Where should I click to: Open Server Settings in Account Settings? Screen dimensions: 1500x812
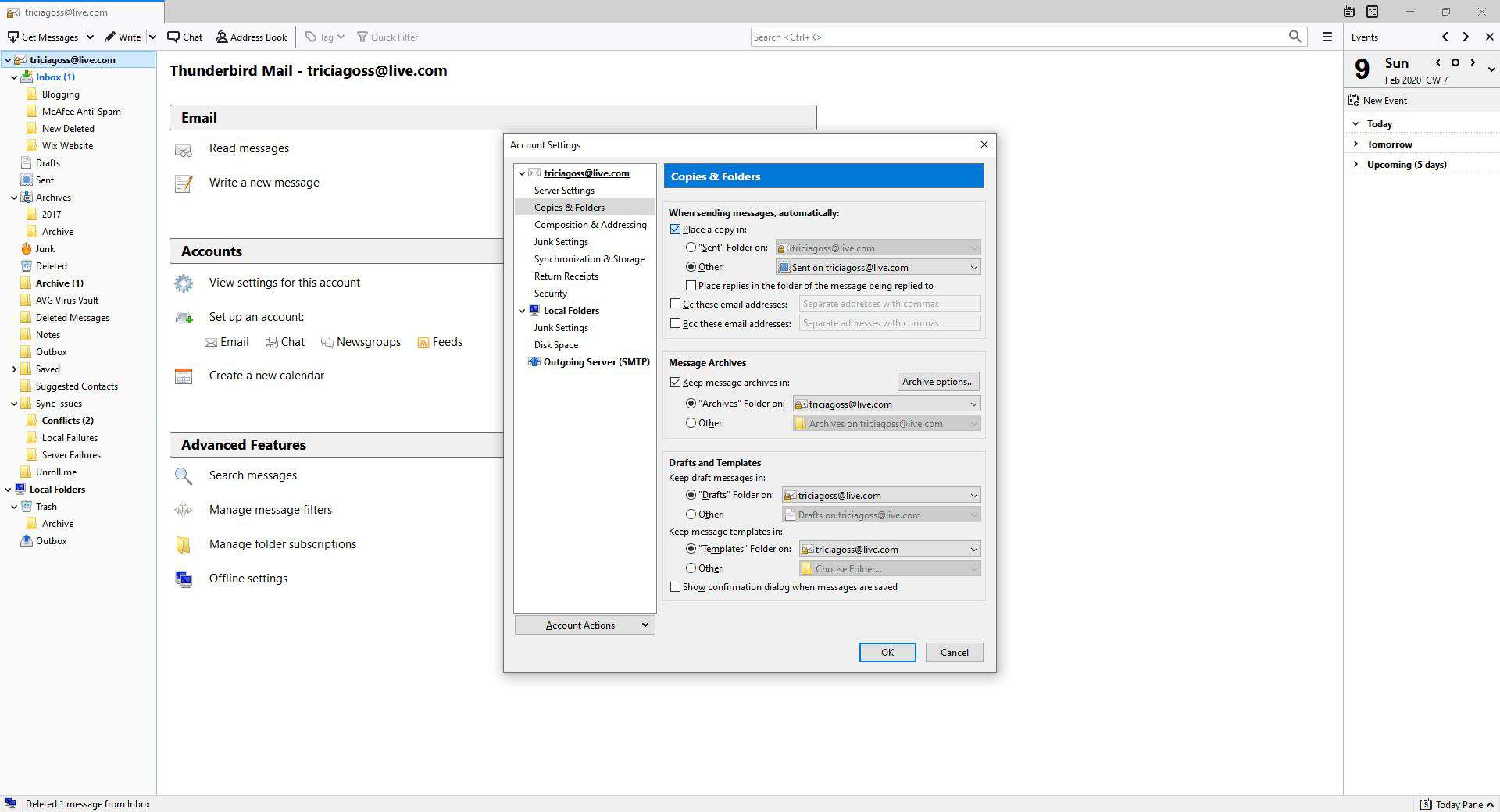[x=564, y=190]
